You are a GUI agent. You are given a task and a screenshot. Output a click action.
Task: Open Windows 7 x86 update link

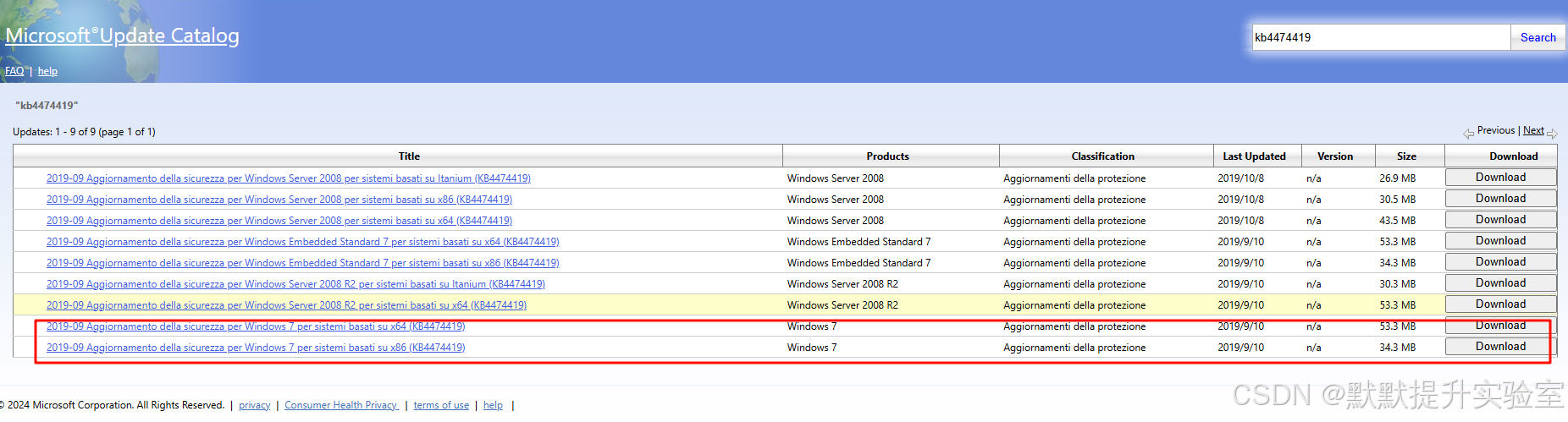pos(256,348)
